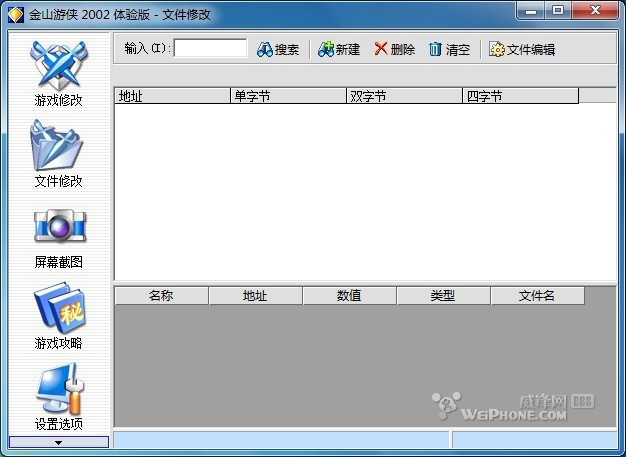The image size is (626, 457).
Task: Focus the 输入(I) text field
Action: pyautogui.click(x=210, y=48)
